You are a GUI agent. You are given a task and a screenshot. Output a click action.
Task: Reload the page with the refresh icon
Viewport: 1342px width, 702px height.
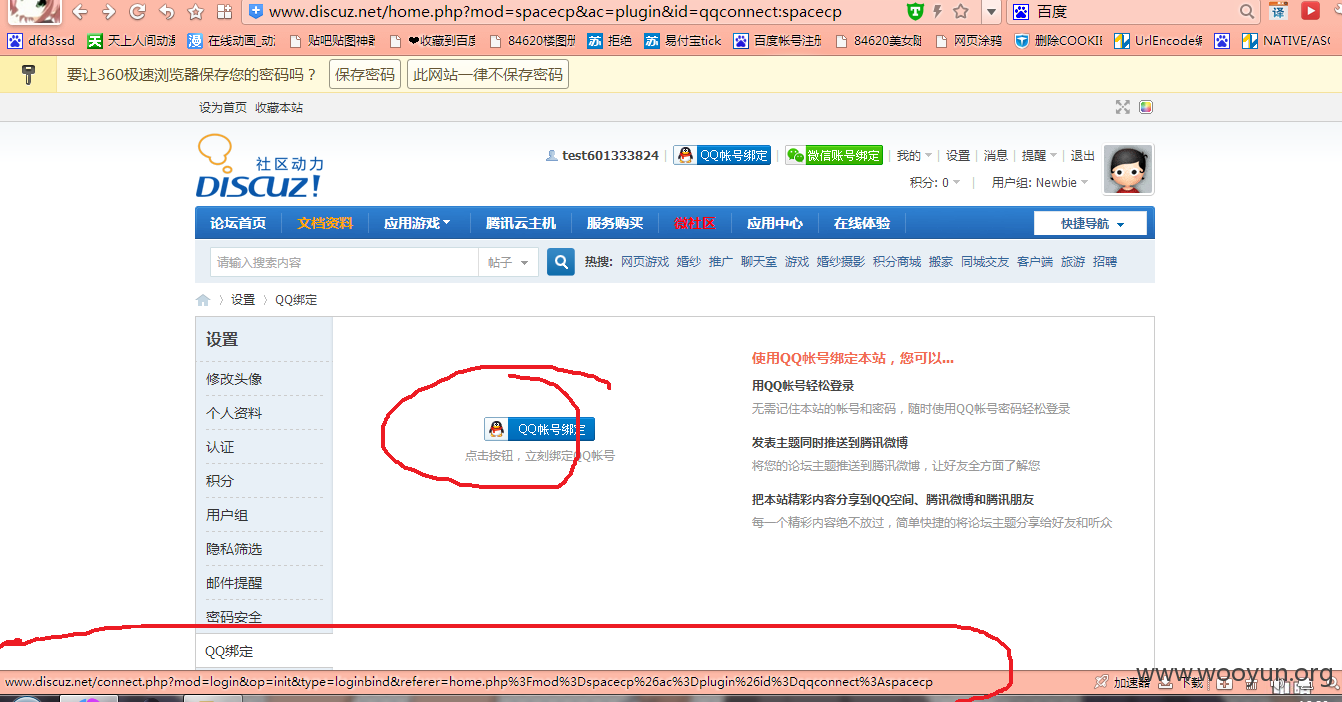138,12
